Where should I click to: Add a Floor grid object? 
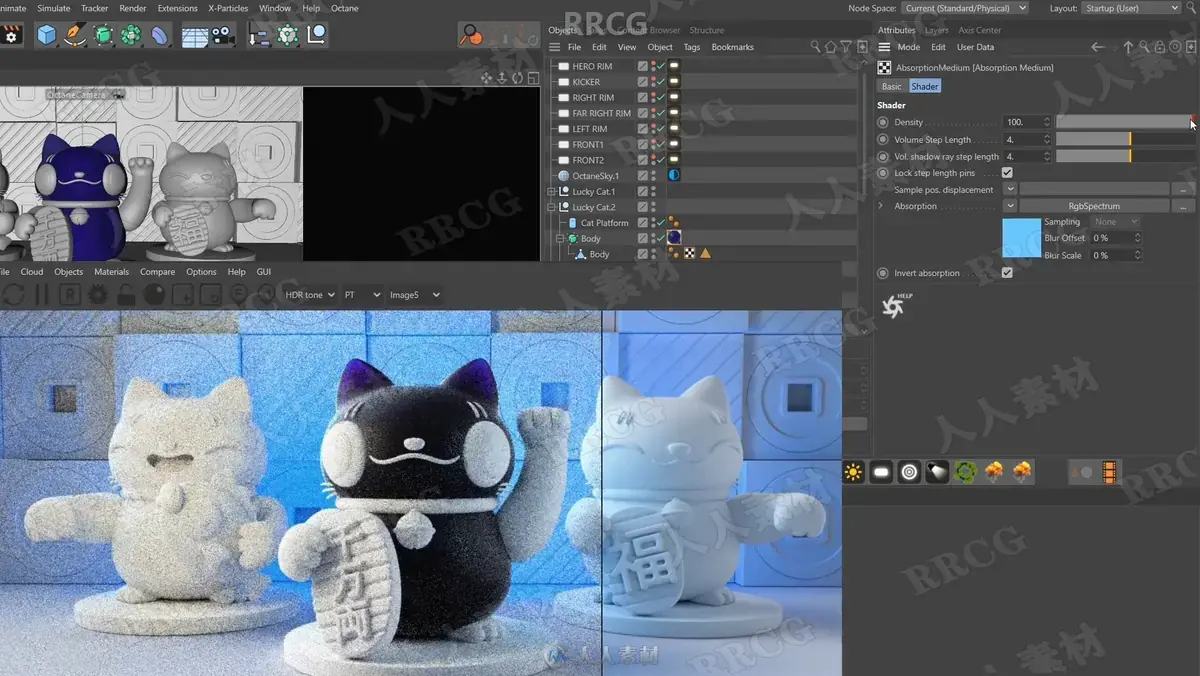(x=194, y=36)
